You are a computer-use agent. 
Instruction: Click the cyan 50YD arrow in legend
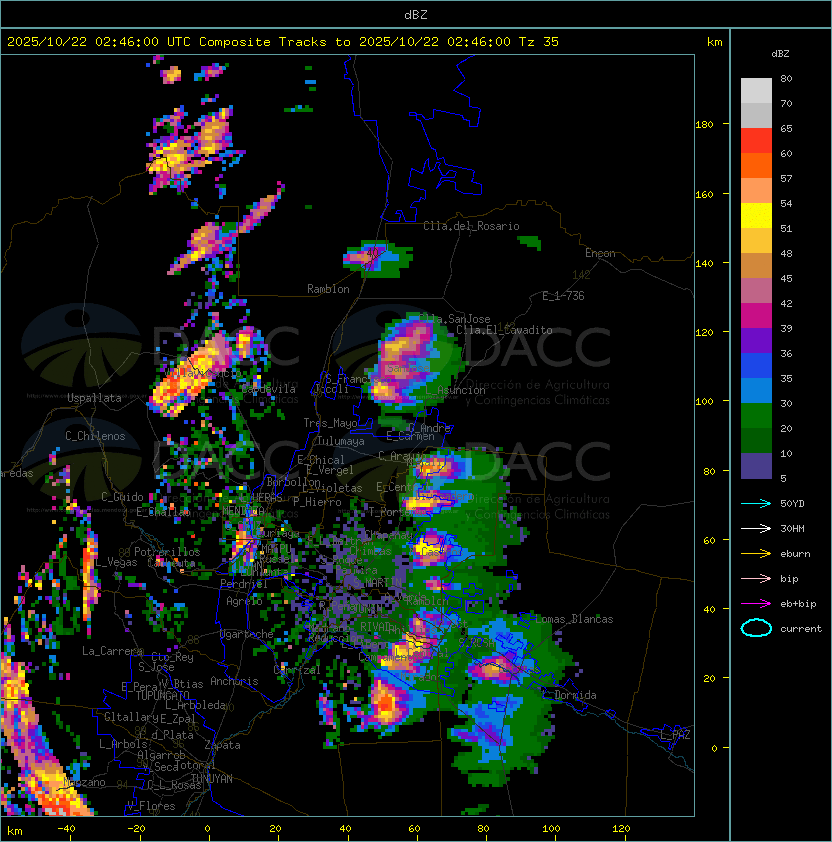756,504
